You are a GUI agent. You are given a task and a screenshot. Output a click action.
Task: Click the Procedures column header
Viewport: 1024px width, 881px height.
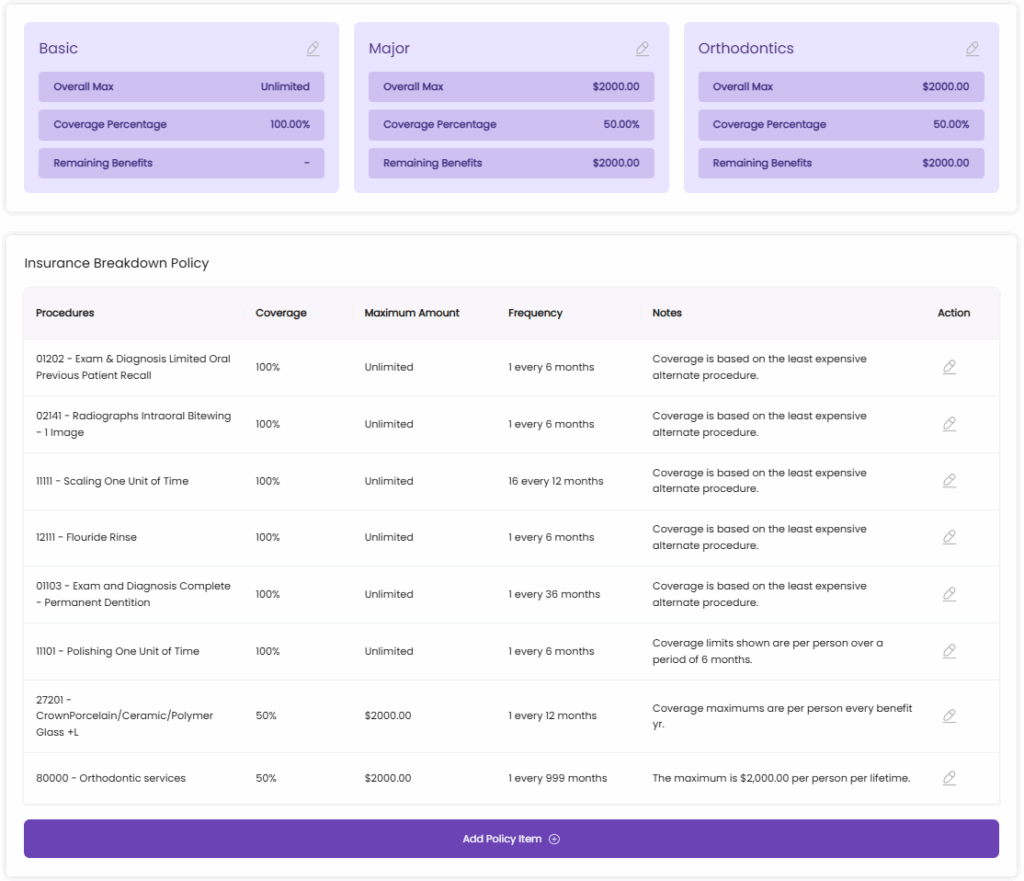tap(65, 313)
